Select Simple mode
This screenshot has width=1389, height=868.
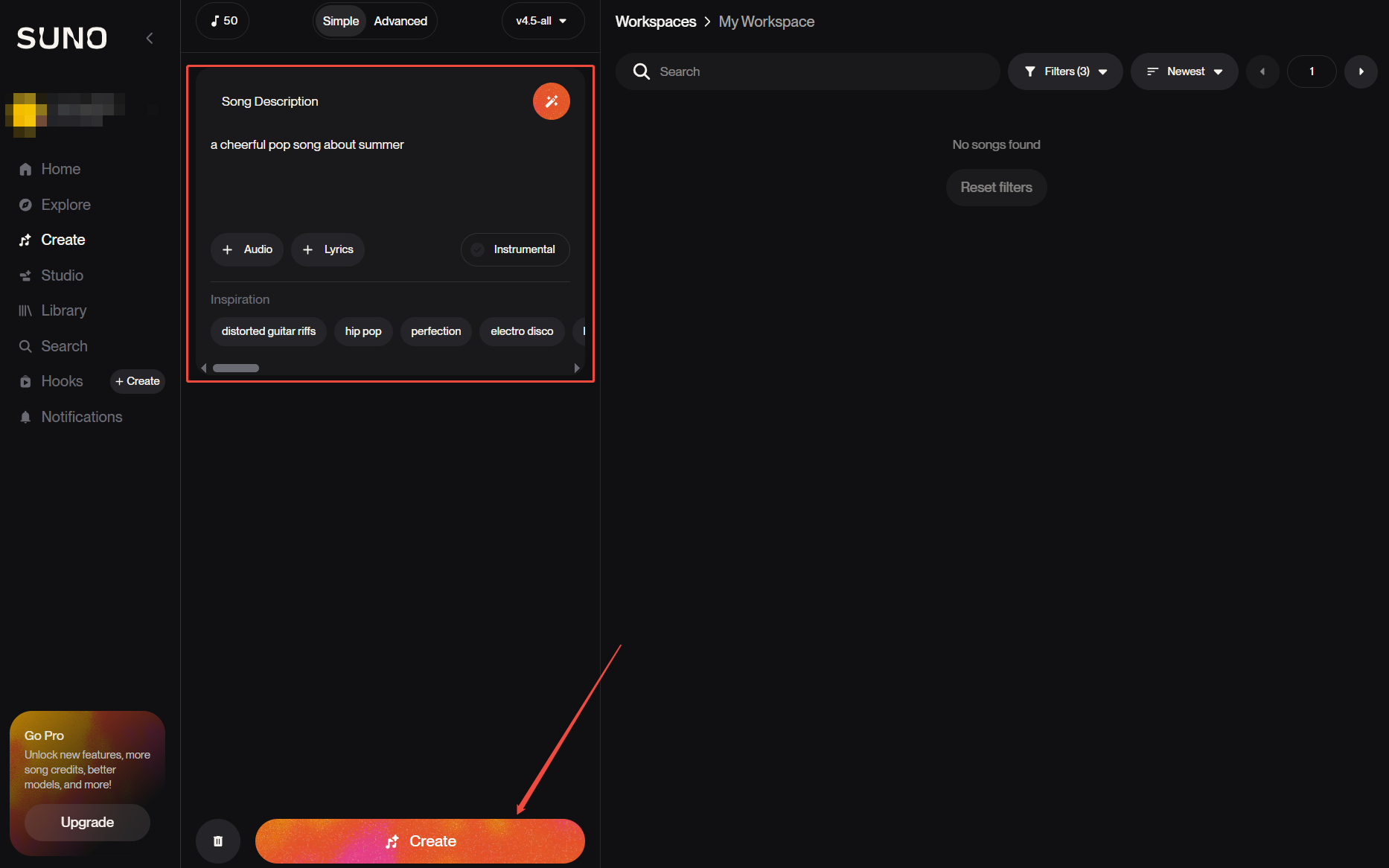pos(340,21)
